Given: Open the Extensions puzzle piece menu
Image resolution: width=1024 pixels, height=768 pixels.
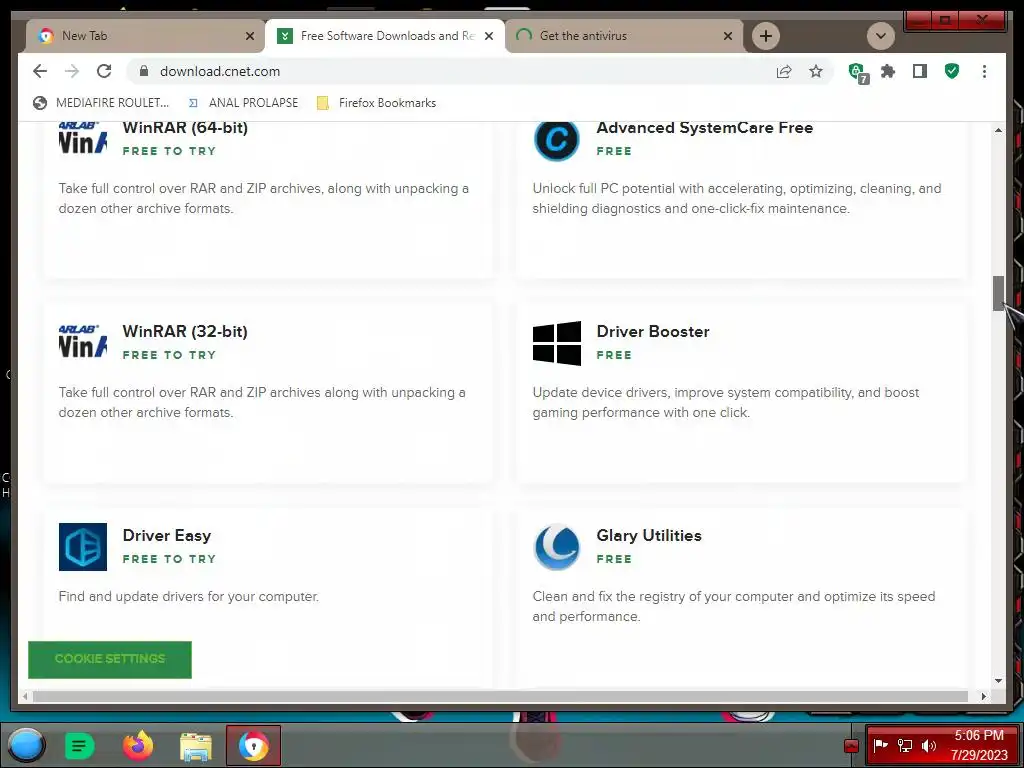Looking at the screenshot, I should pos(888,71).
